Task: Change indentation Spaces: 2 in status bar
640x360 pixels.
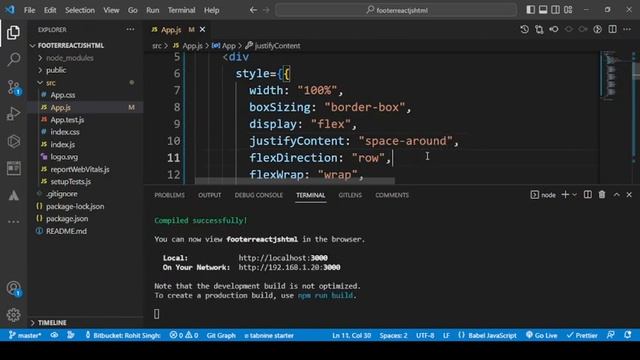Action: point(393,335)
